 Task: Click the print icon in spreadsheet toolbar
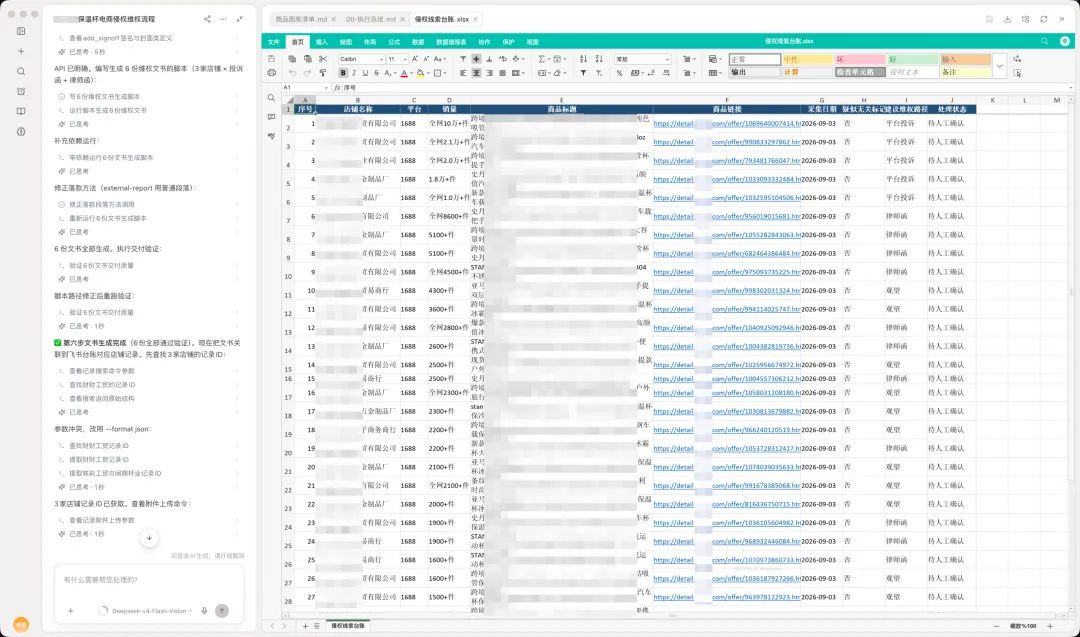point(271,73)
